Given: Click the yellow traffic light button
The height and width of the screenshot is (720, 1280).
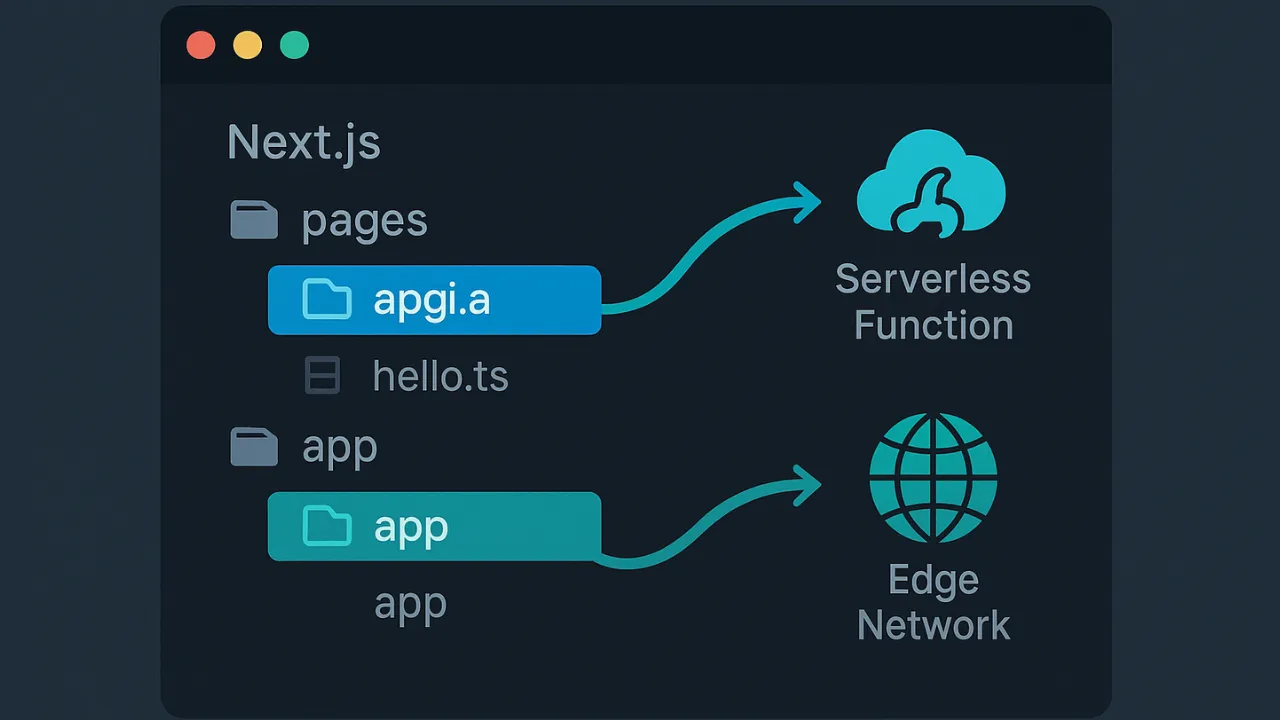Looking at the screenshot, I should [247, 44].
